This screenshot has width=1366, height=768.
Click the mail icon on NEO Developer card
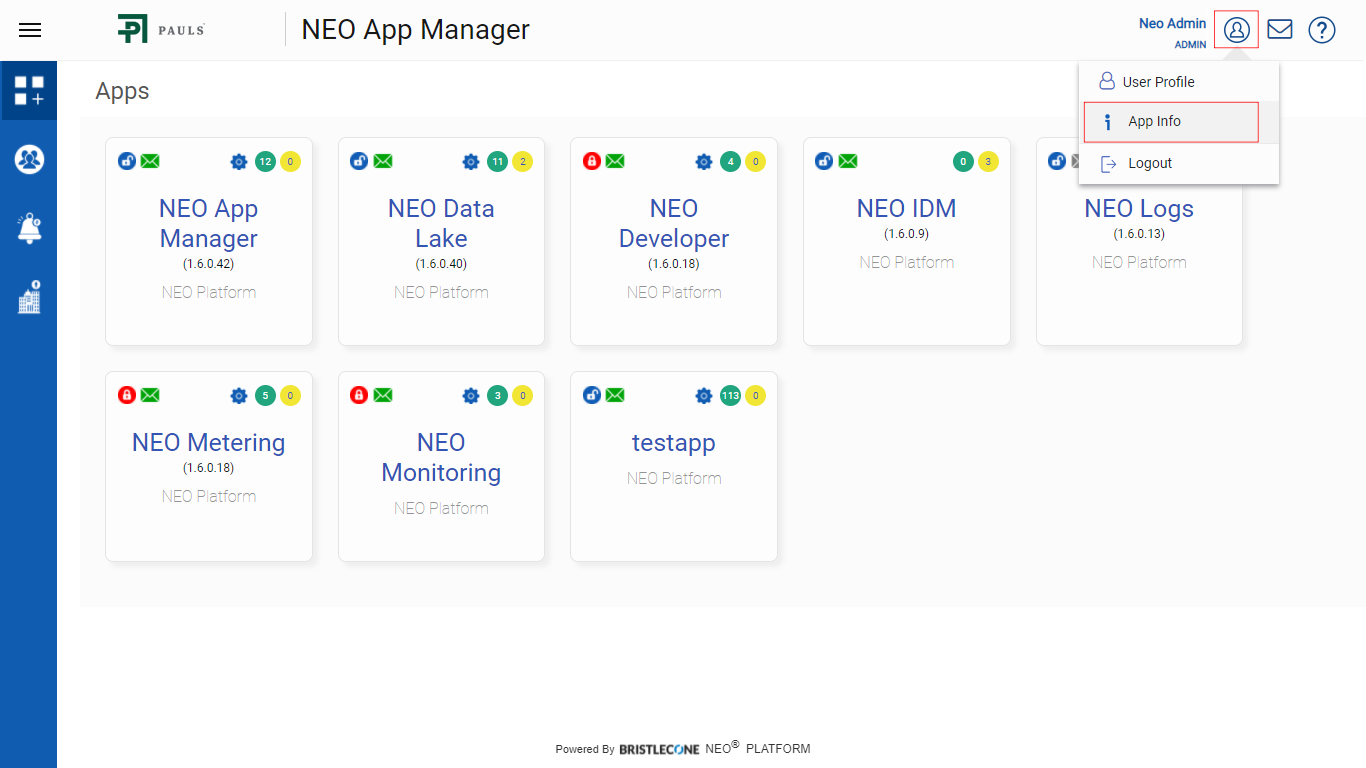[x=615, y=161]
